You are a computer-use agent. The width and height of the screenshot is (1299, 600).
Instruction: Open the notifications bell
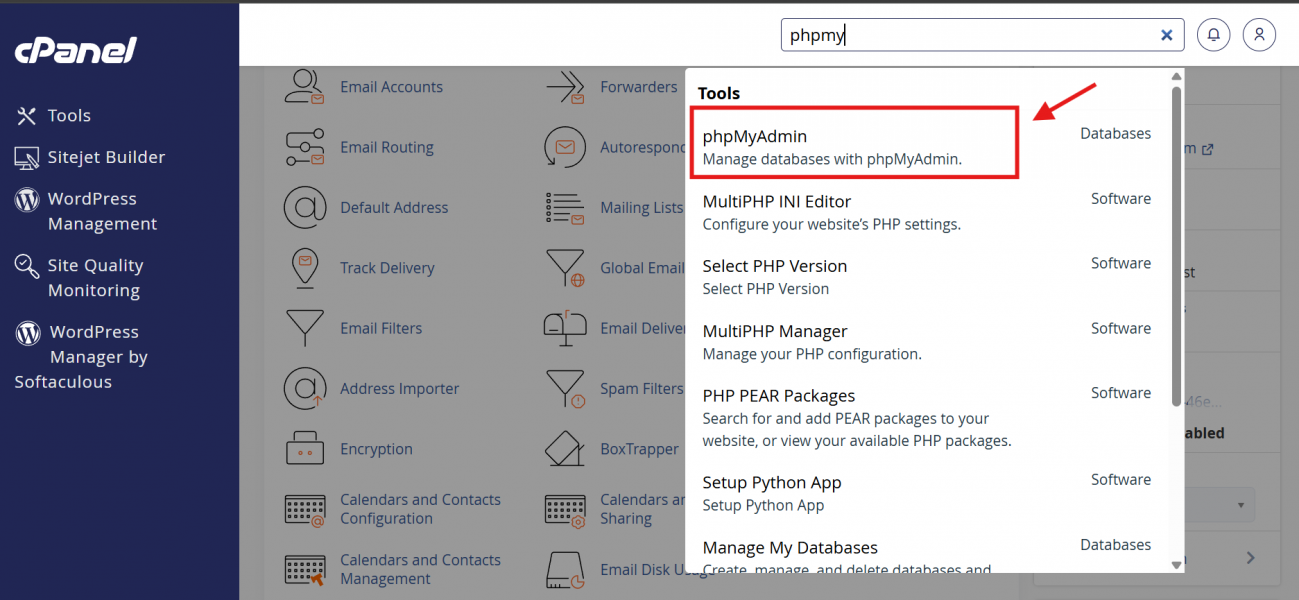coord(1213,35)
